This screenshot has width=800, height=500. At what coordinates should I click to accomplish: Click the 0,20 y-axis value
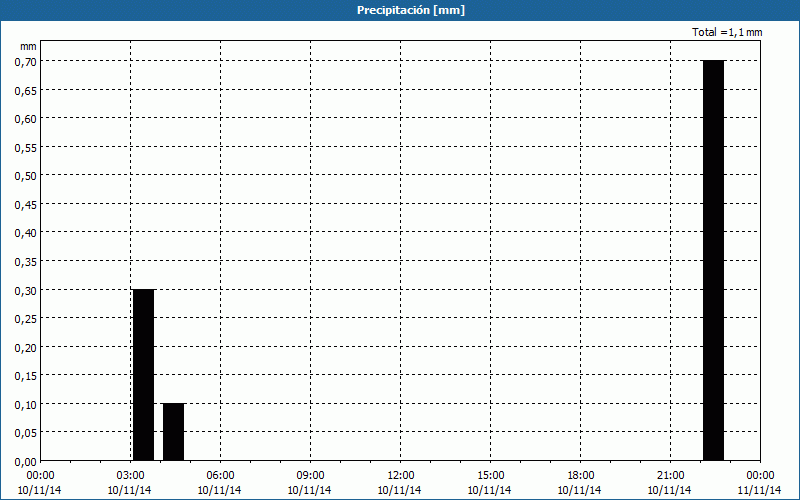click(25, 347)
